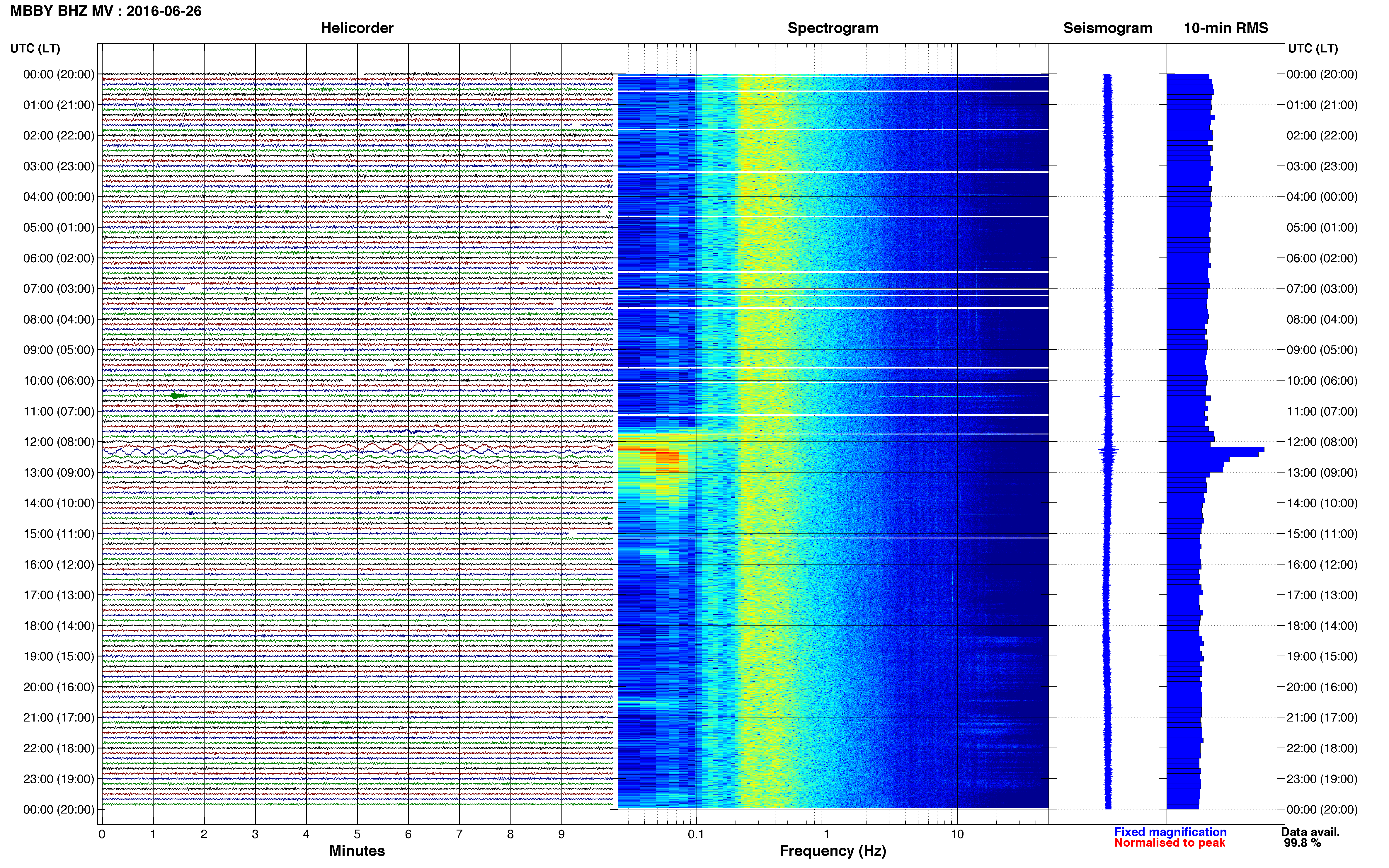Click the 'Seismogram' panel heading
Image resolution: width=1389 pixels, height=868 pixels.
(1108, 28)
